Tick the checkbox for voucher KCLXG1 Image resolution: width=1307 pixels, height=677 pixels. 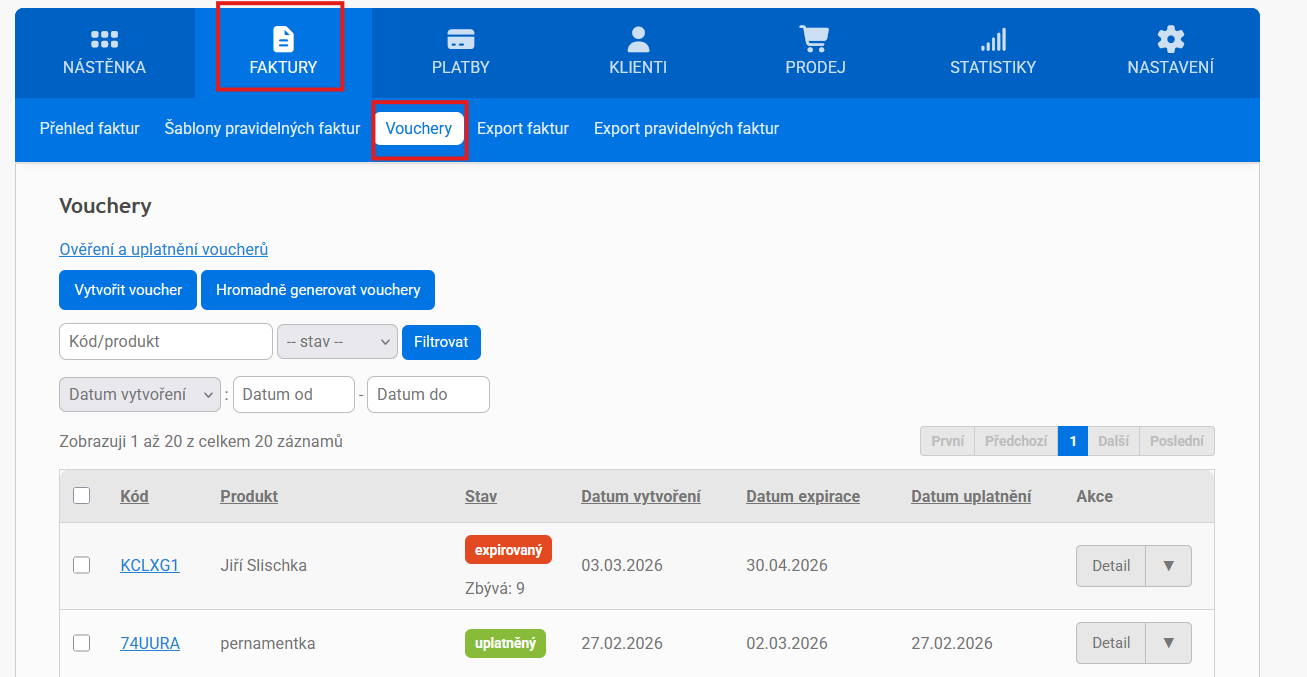point(82,565)
